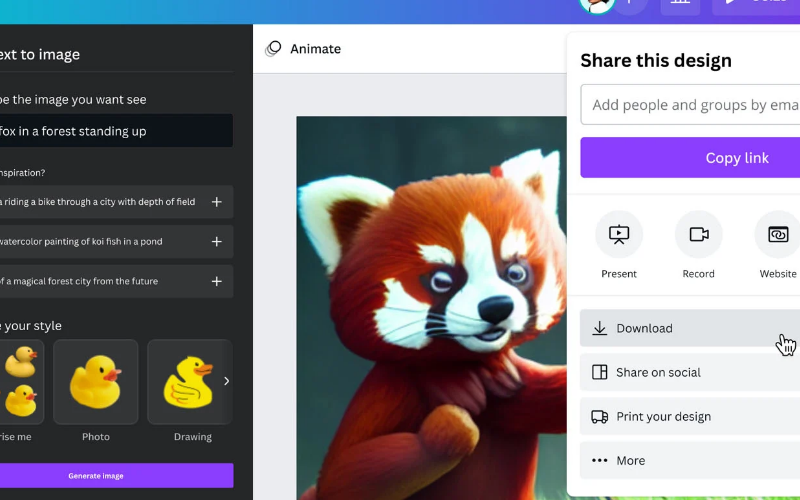Open the chart insights icon in top bar
This screenshot has width=800, height=500.
pyautogui.click(x=680, y=4)
